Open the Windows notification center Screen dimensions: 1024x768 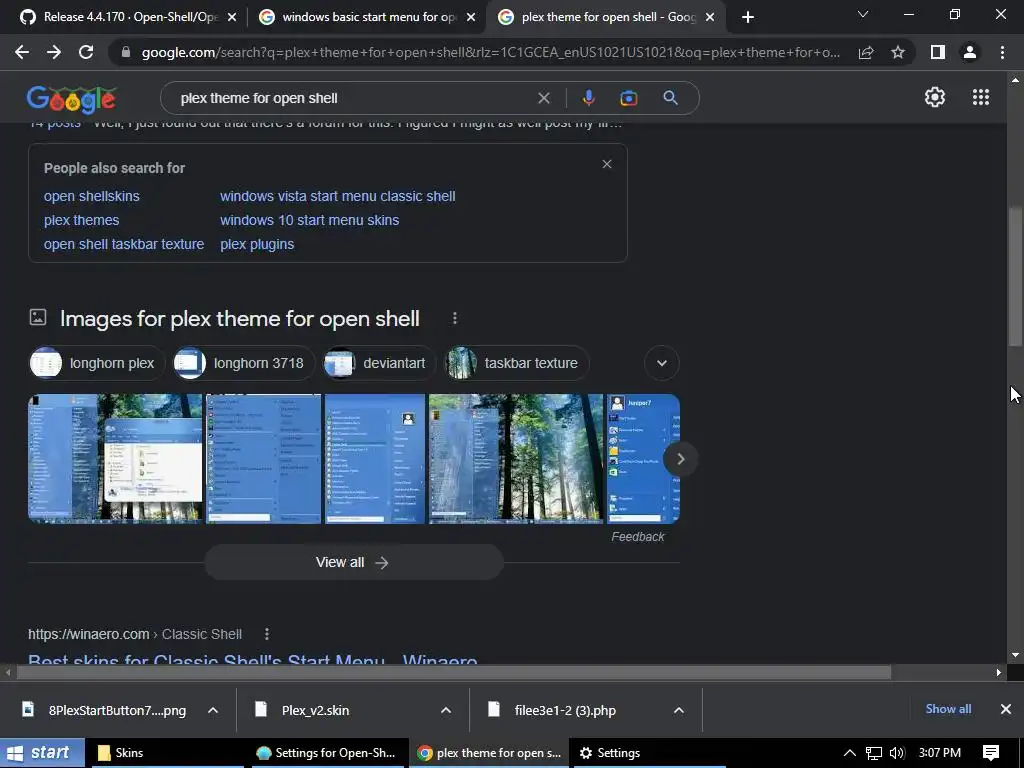(x=991, y=753)
